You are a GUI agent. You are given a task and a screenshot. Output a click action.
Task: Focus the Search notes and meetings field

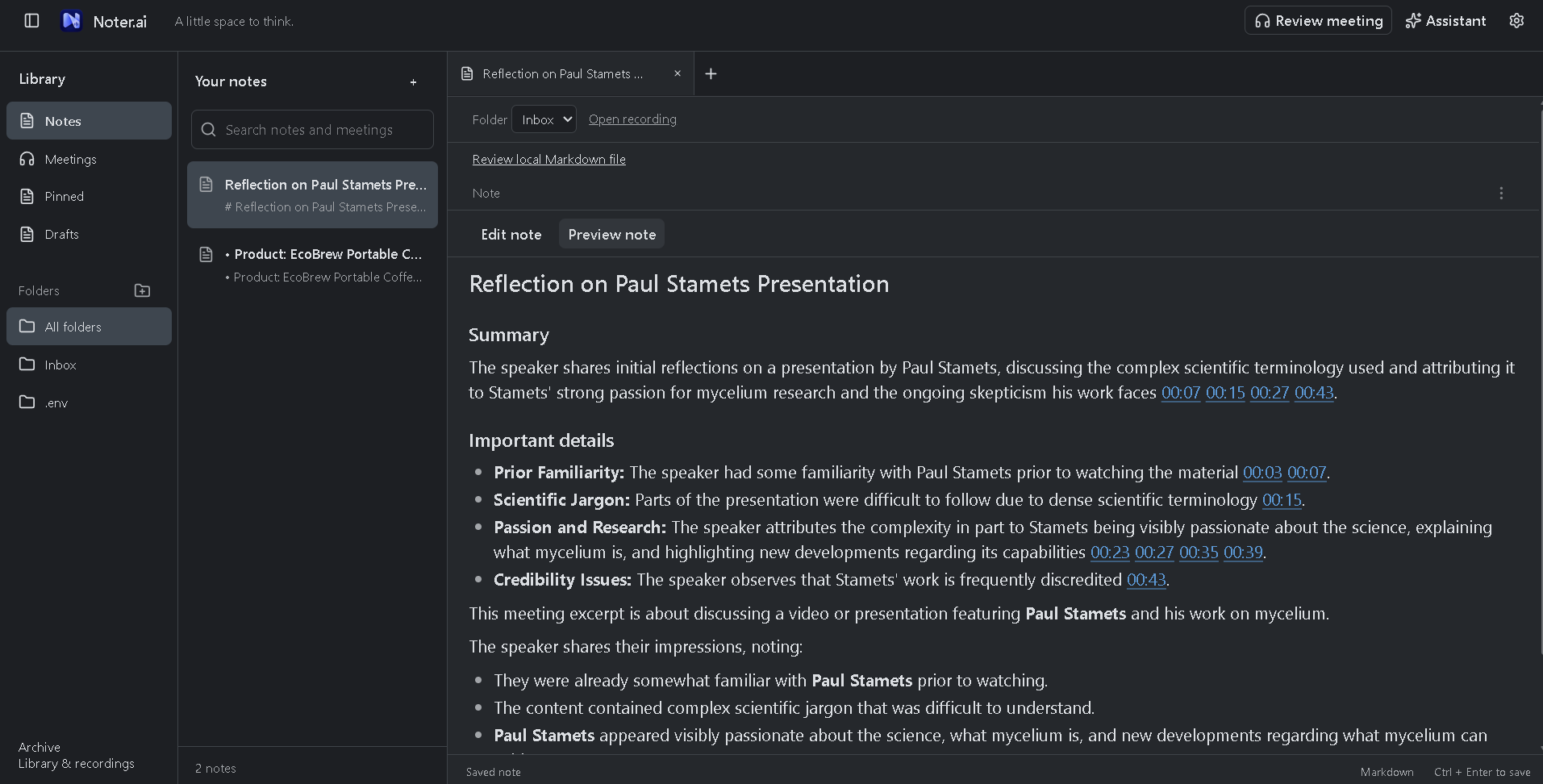coord(312,130)
